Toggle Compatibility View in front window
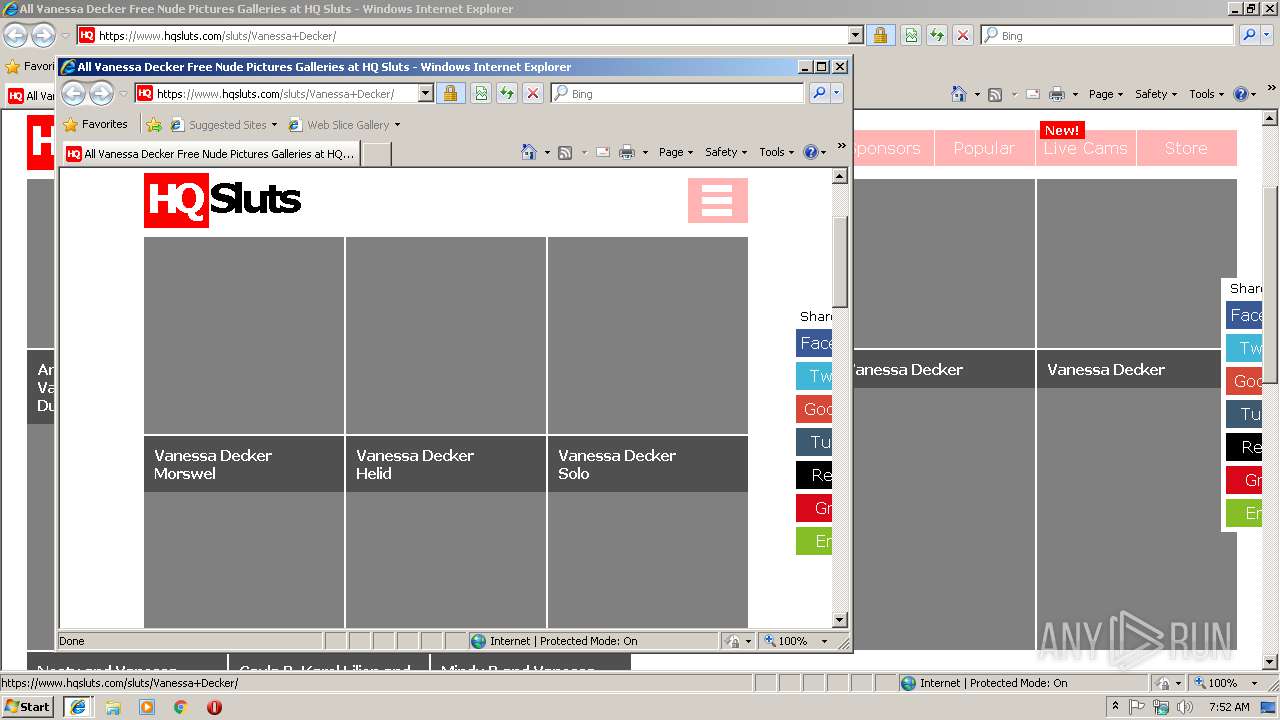 click(x=481, y=93)
